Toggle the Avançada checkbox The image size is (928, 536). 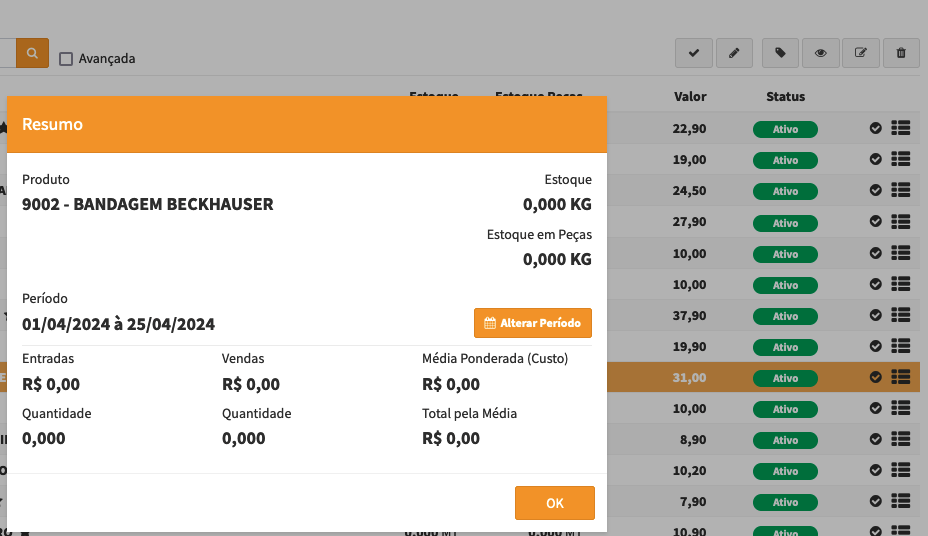pyautogui.click(x=66, y=59)
